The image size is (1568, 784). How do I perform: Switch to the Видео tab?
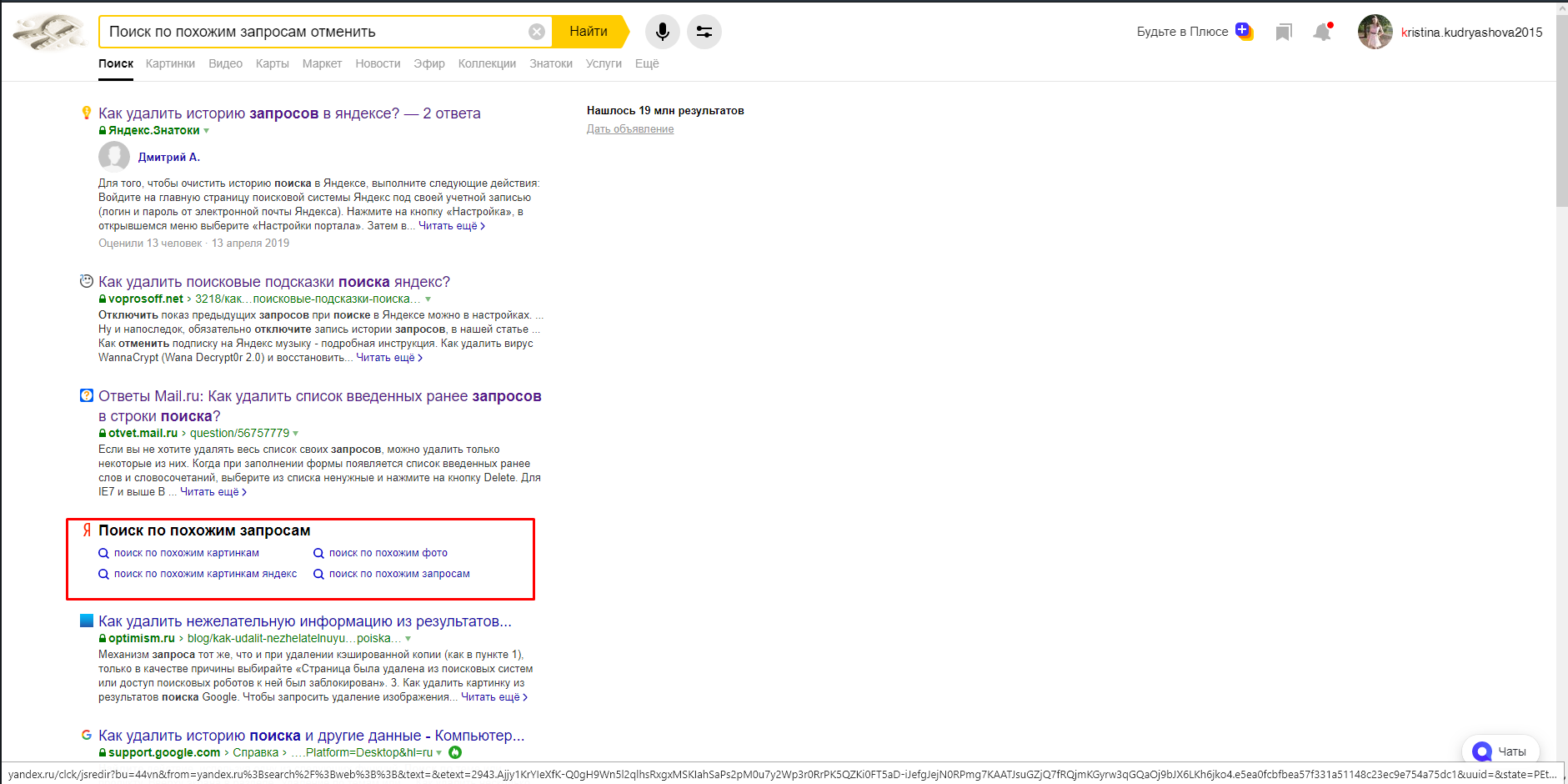click(x=225, y=63)
